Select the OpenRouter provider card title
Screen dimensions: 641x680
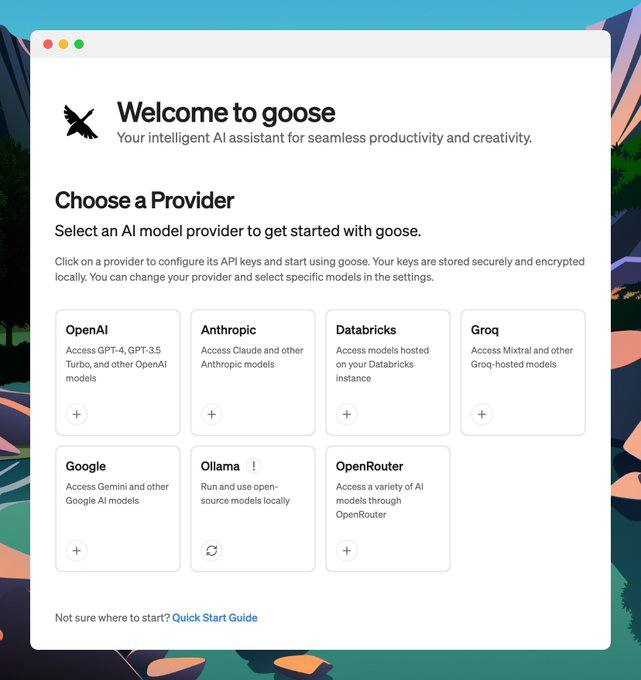pyautogui.click(x=369, y=466)
